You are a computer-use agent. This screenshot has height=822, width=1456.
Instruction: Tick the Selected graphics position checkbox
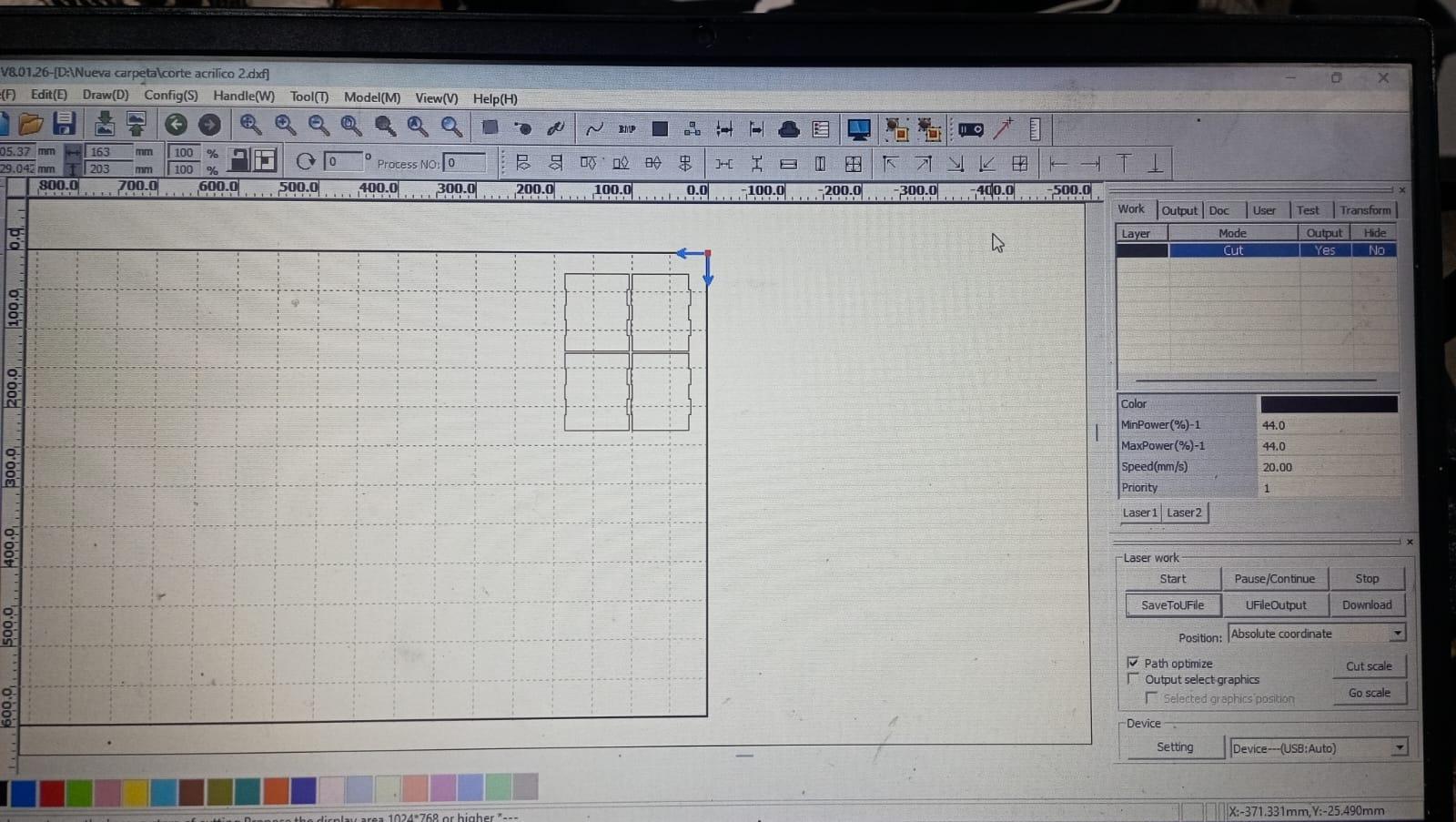[1151, 698]
